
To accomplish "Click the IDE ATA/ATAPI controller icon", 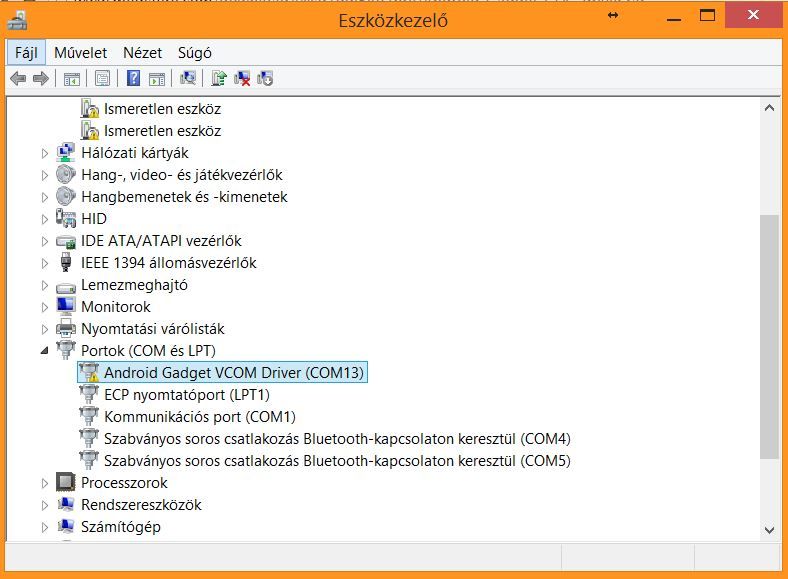I will click(x=66, y=241).
